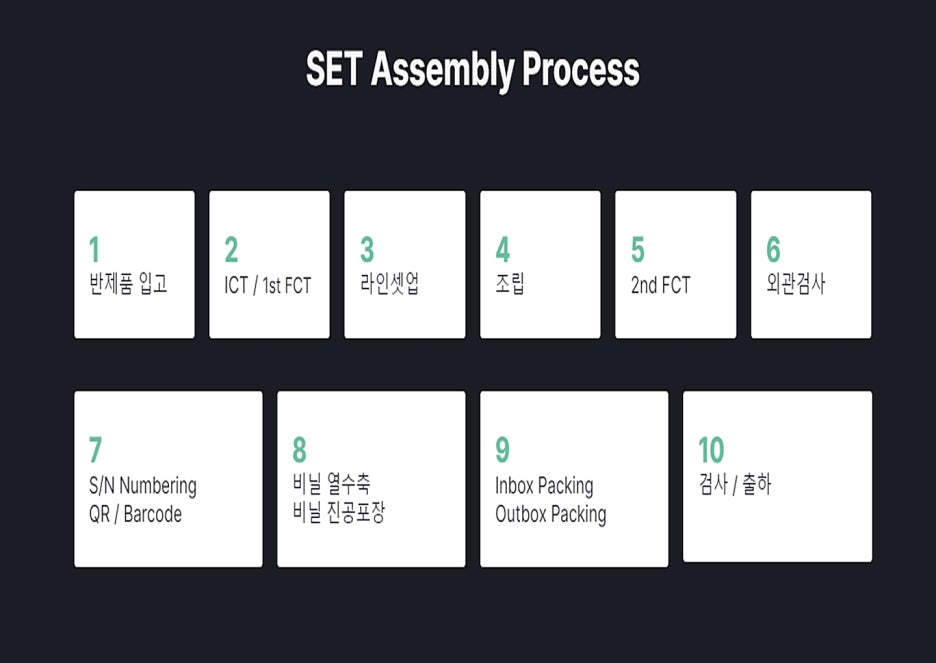Open the step 3 라인셋업 card
Viewport: 936px width, 663px height.
pos(405,264)
